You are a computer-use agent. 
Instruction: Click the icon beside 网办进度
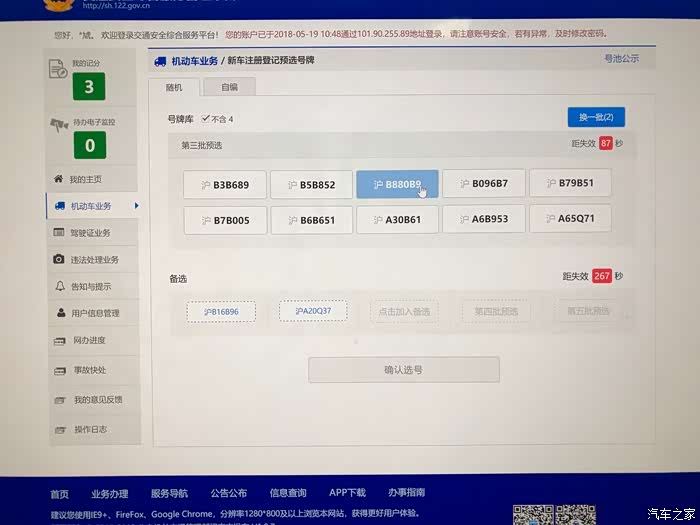[x=60, y=341]
